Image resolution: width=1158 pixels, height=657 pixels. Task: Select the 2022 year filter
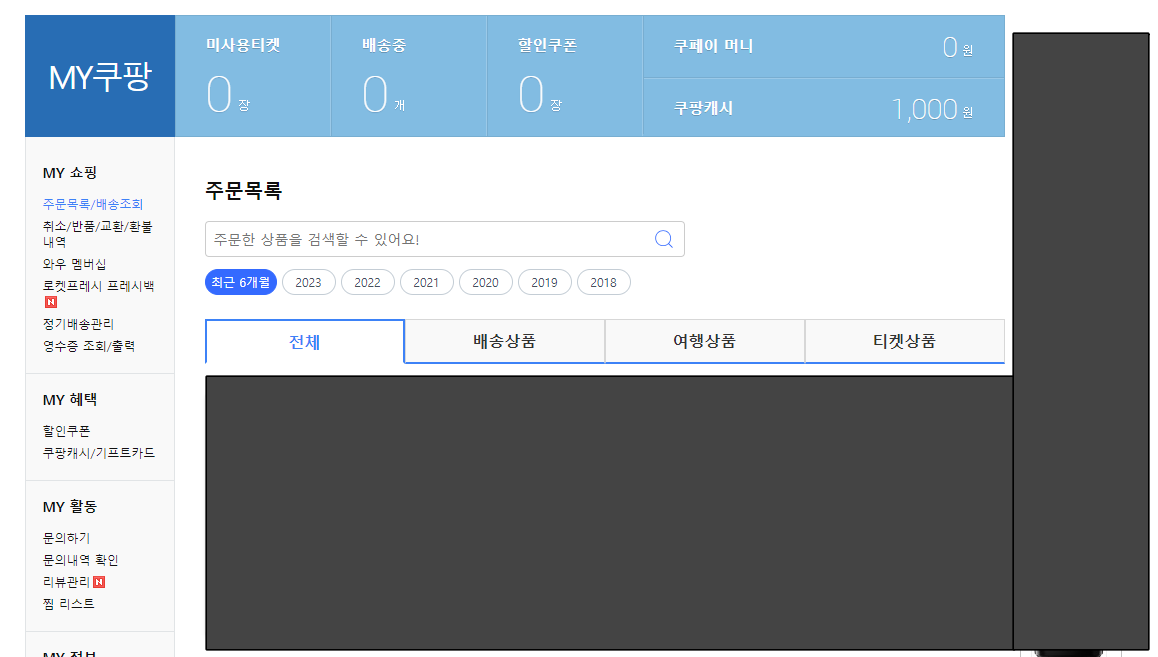click(x=367, y=282)
